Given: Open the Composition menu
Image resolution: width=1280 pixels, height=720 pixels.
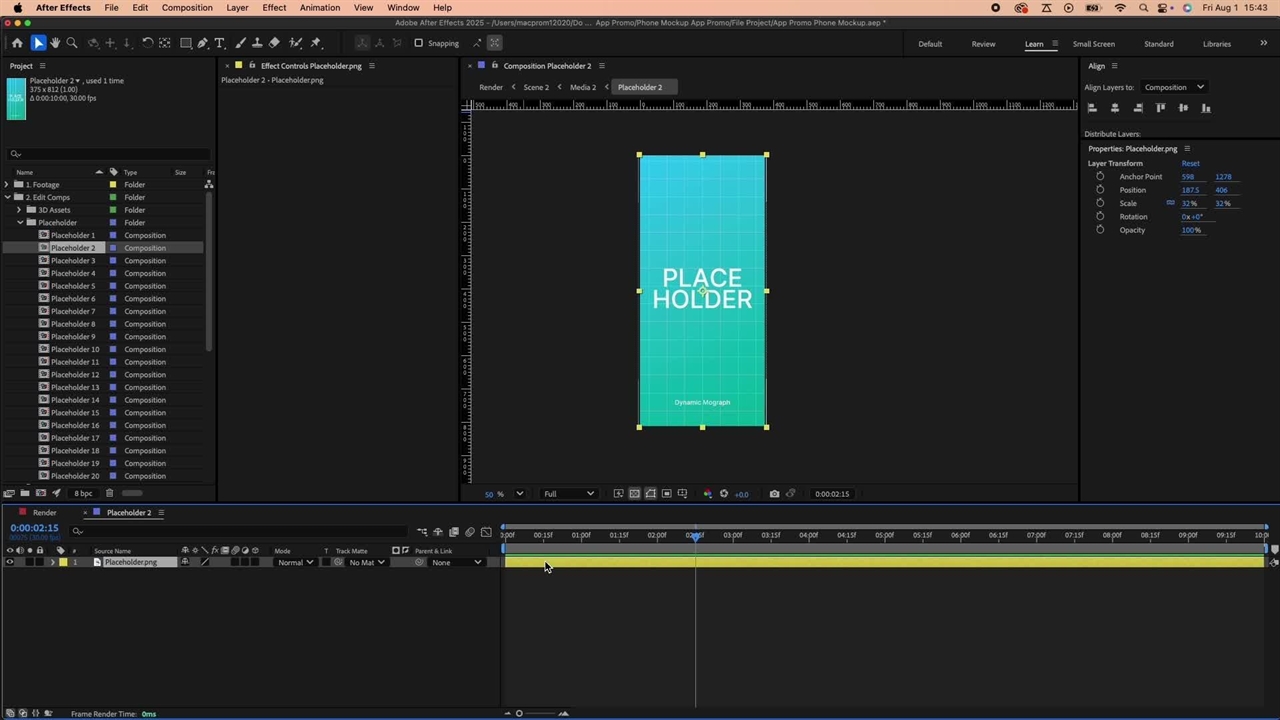Looking at the screenshot, I should (187, 8).
